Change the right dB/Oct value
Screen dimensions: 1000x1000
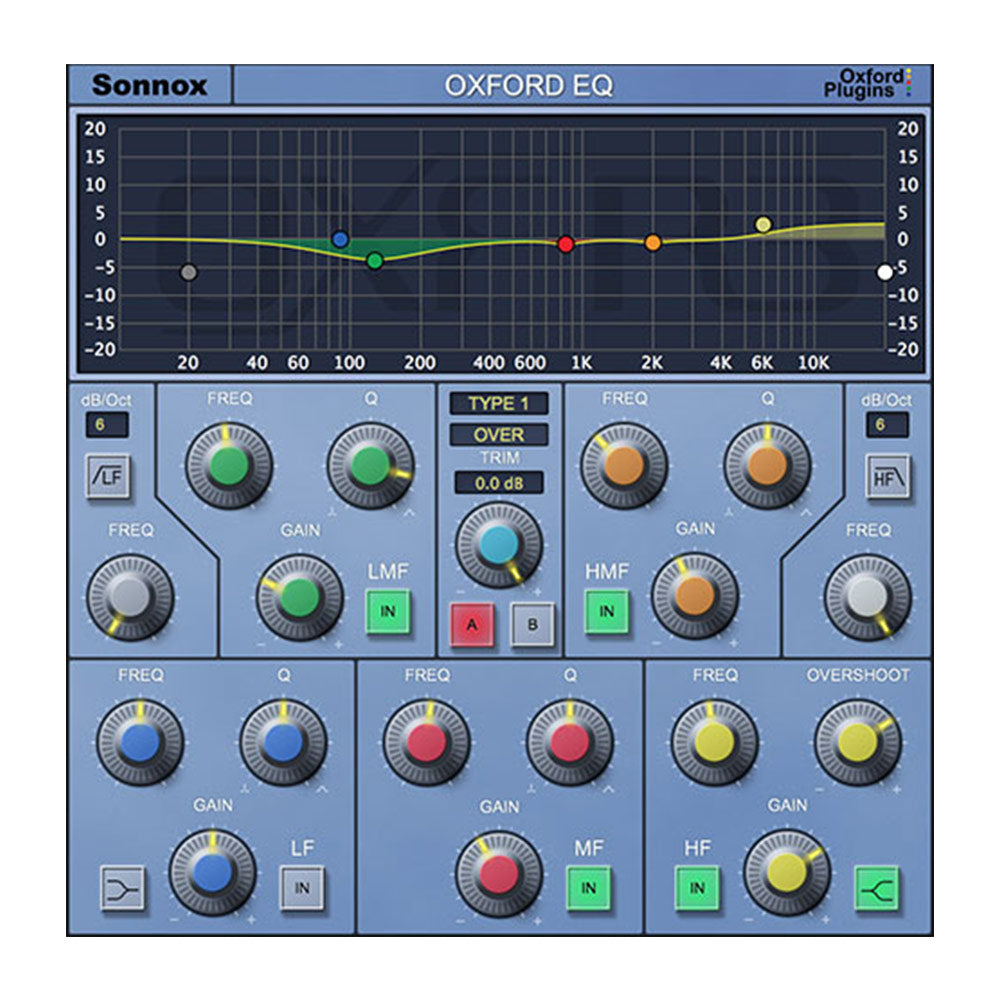point(890,425)
